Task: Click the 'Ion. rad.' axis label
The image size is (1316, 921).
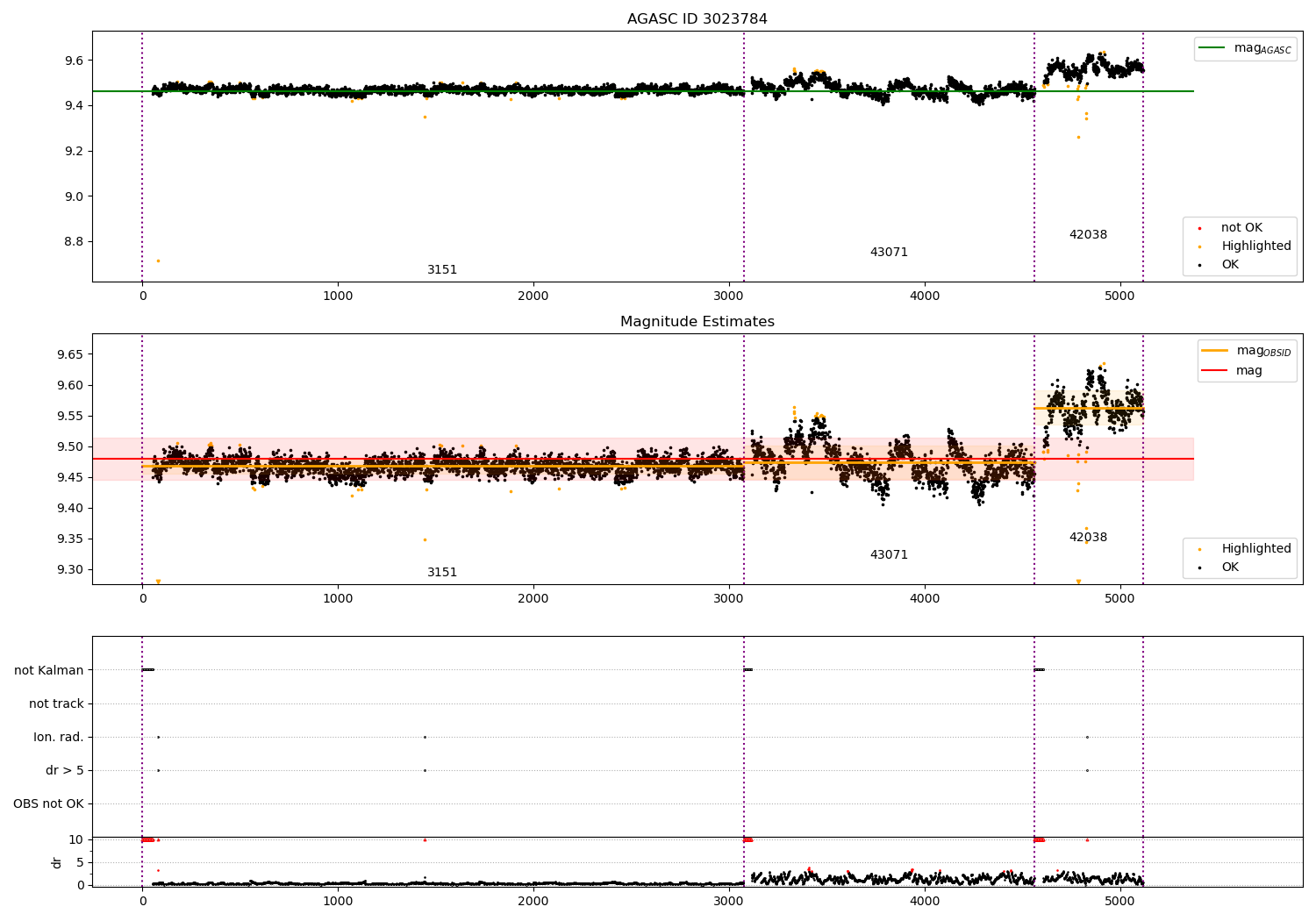Action: (x=59, y=738)
